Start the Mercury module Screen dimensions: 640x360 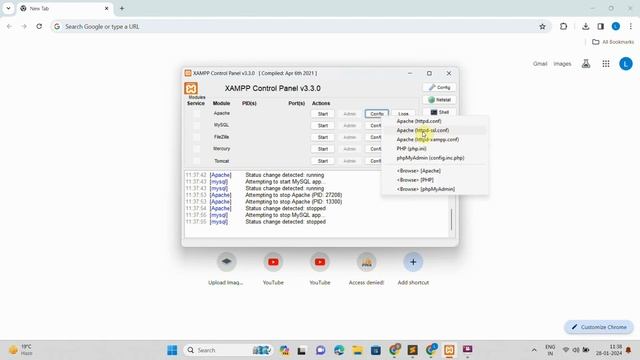(322, 149)
